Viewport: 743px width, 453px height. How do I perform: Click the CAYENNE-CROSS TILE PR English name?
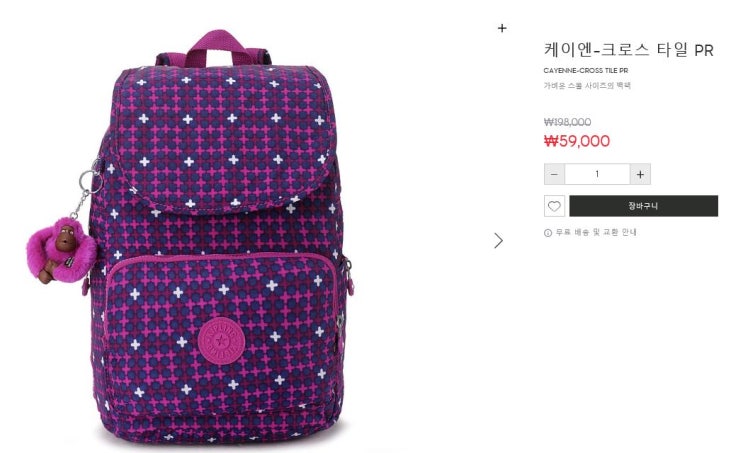586,71
